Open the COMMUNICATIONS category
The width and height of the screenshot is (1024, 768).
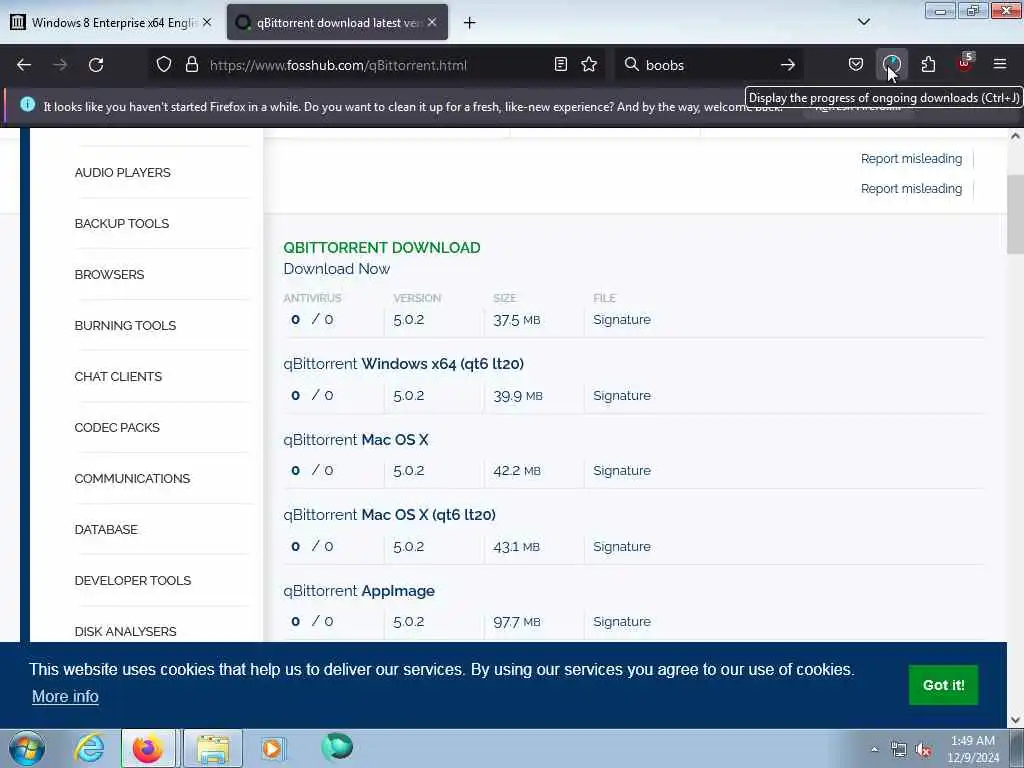[x=132, y=478]
